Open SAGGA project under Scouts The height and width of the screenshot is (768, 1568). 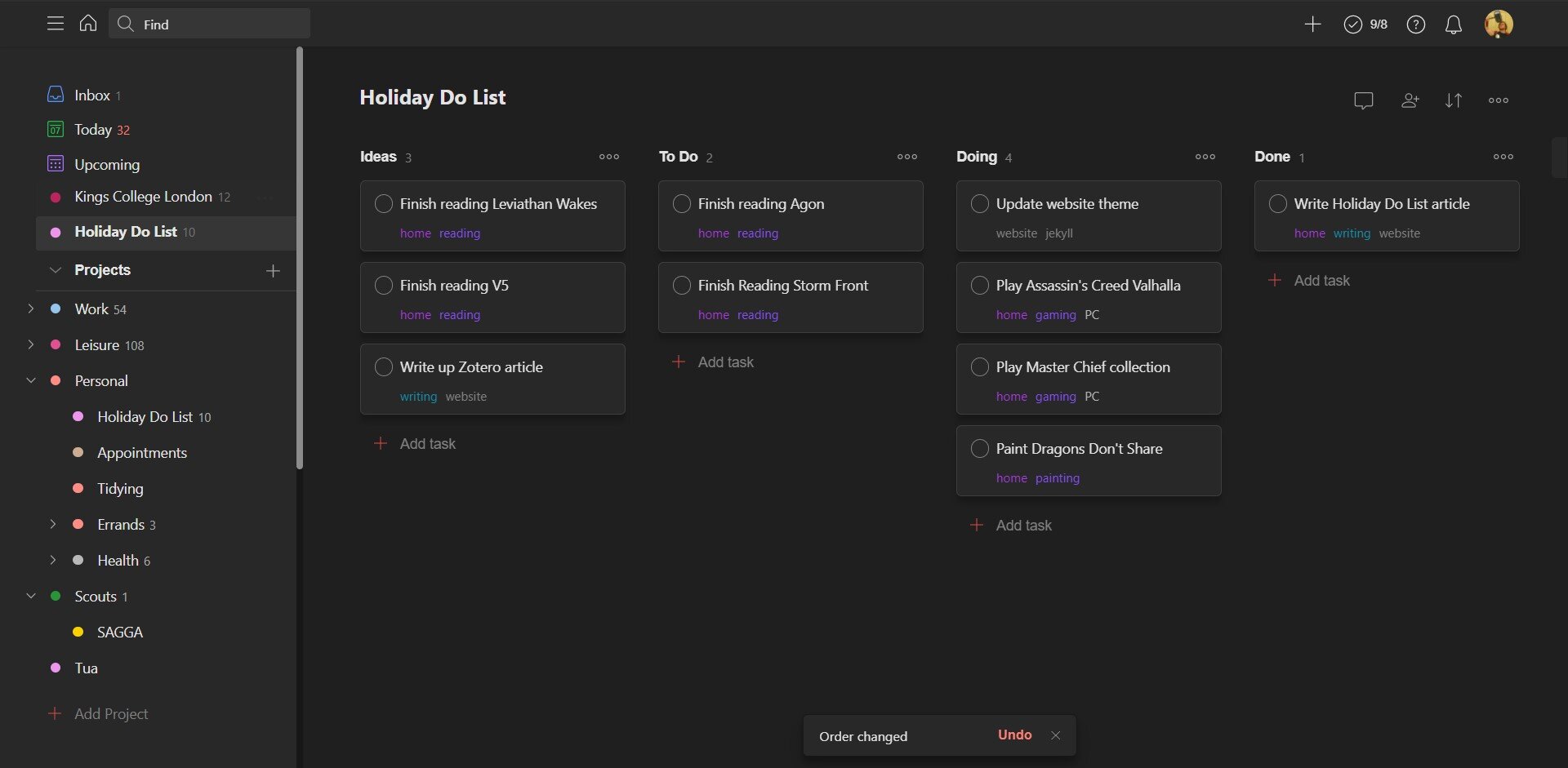click(120, 632)
